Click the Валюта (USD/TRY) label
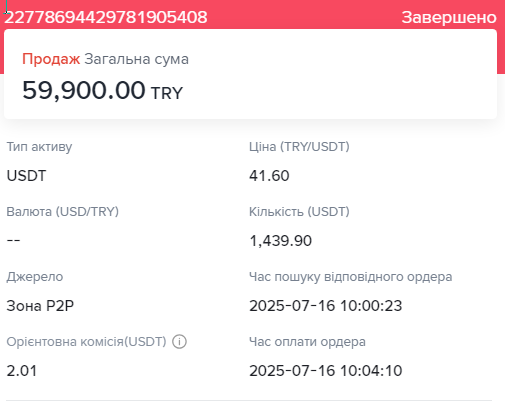Viewport: 505px width, 401px height. click(63, 212)
